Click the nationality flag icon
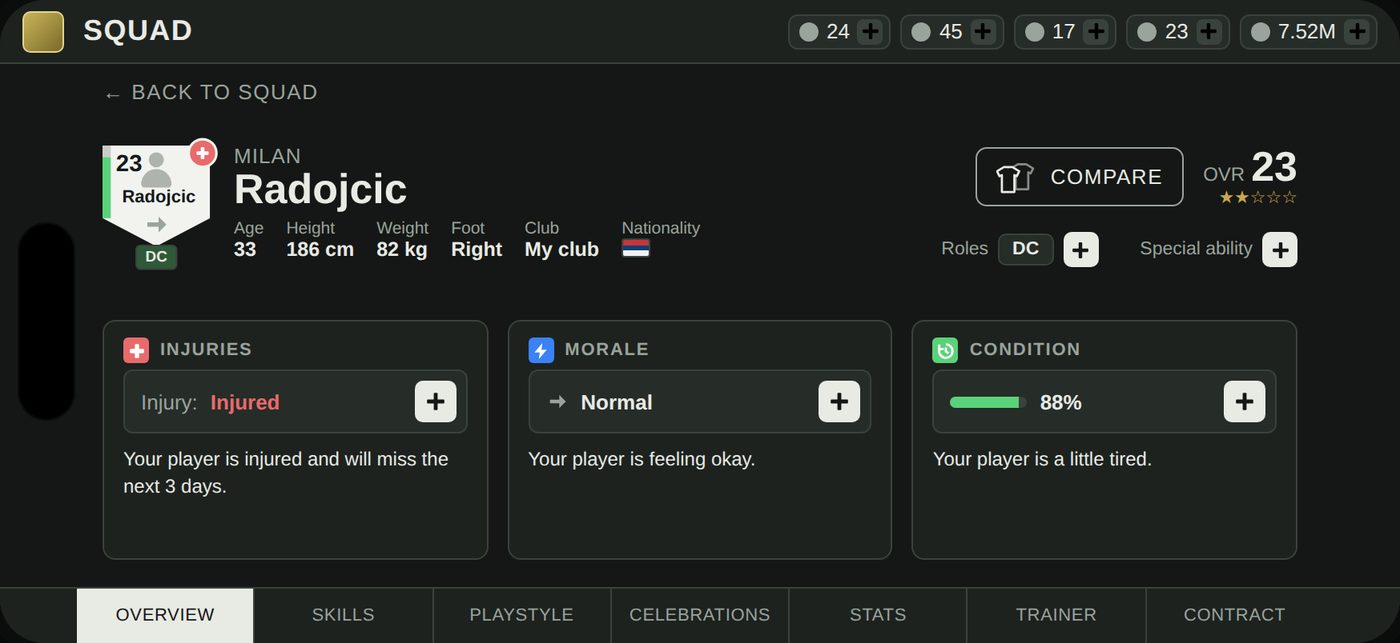1400x643 pixels. pyautogui.click(x=636, y=248)
